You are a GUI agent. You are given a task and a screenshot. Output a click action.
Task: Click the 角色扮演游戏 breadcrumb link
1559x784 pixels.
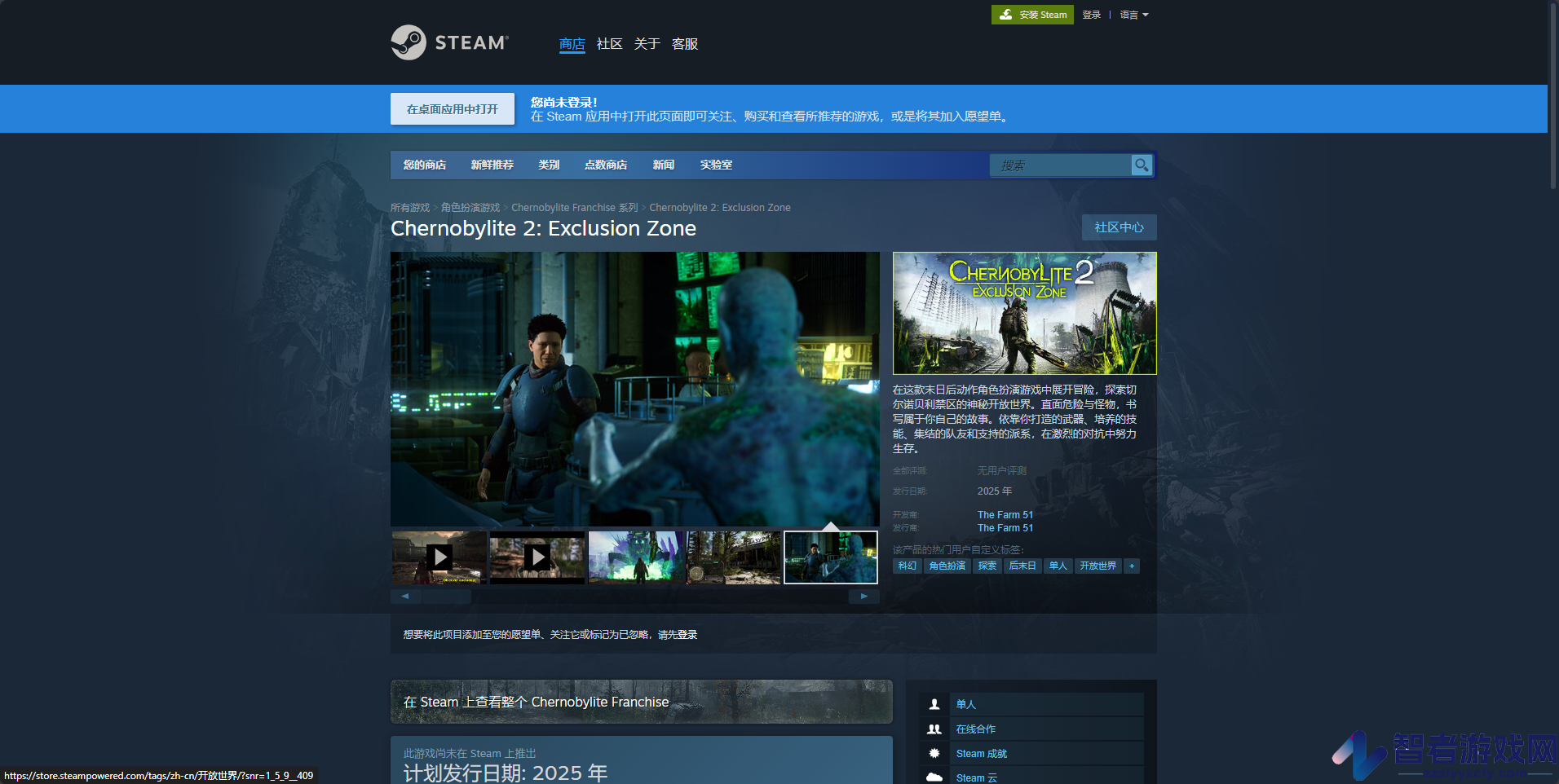pyautogui.click(x=470, y=208)
